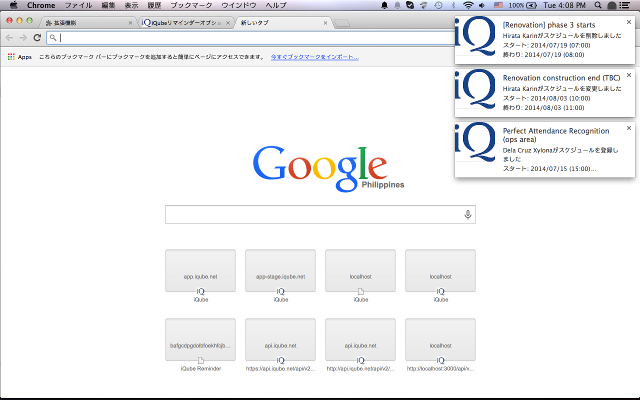Click the battery status indicator
Image resolution: width=640 pixels, height=400 pixels.
coord(522,5)
